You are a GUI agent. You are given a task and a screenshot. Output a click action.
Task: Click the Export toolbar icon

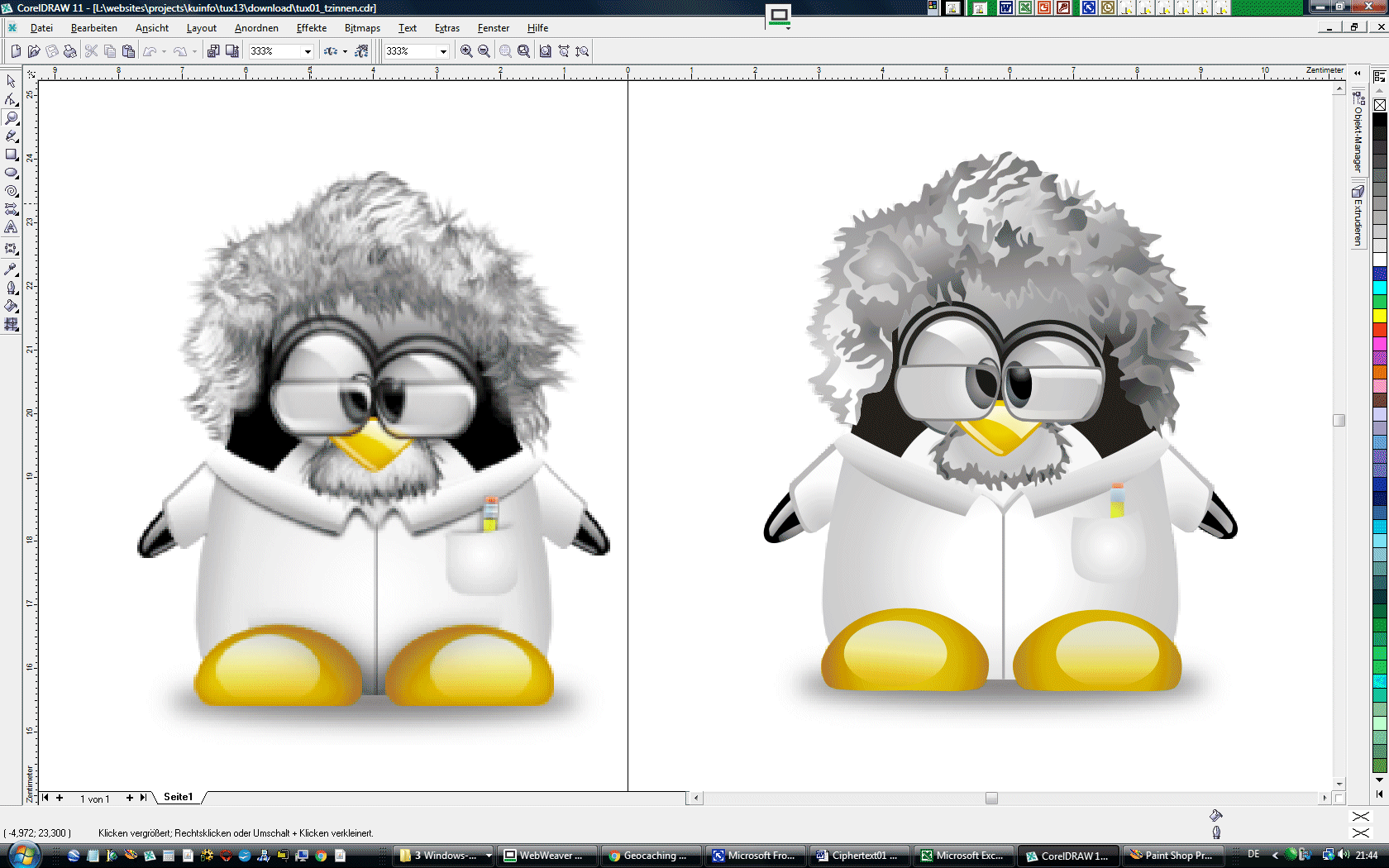tap(232, 51)
